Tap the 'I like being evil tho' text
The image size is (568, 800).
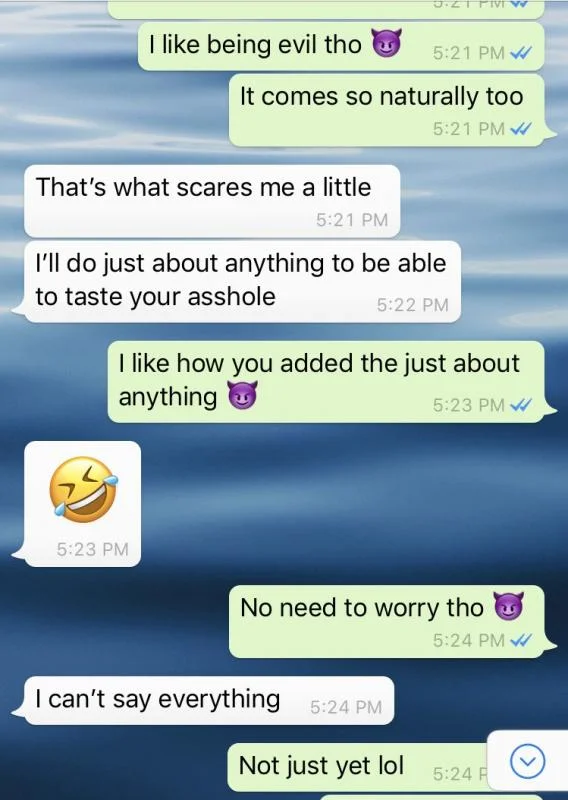pos(255,44)
